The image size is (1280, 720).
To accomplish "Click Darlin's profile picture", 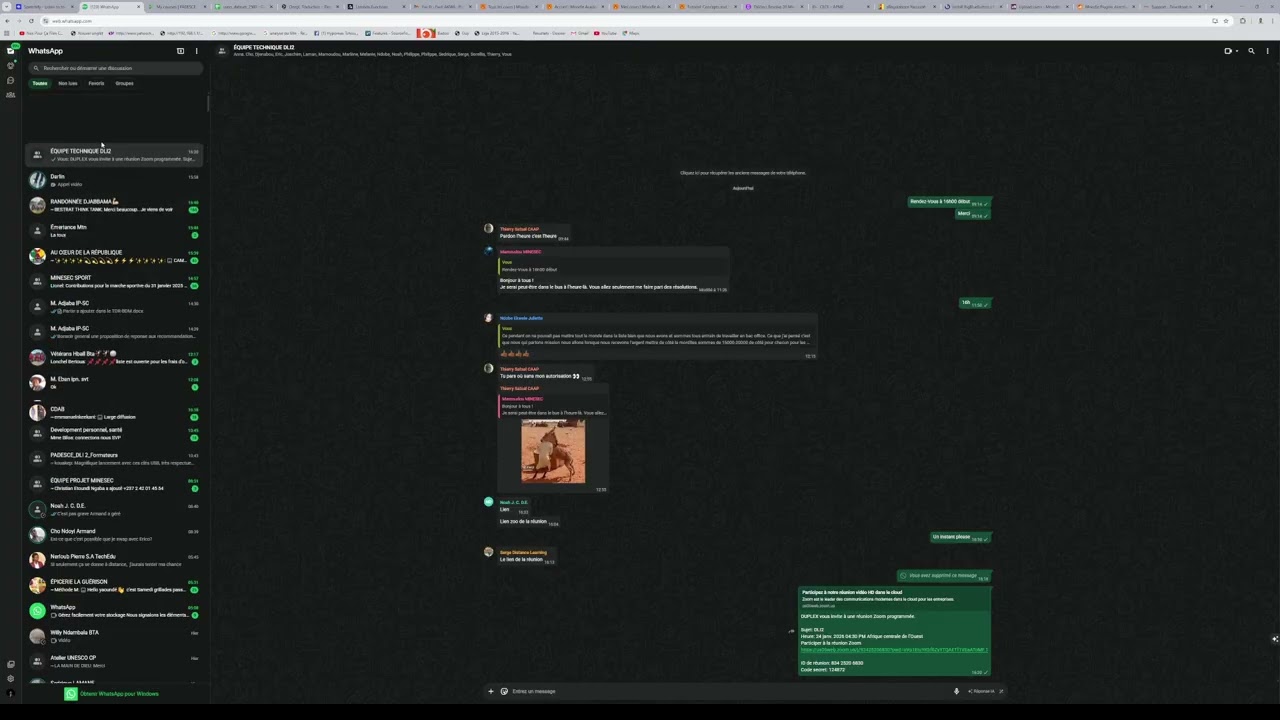I will pyautogui.click(x=37, y=180).
